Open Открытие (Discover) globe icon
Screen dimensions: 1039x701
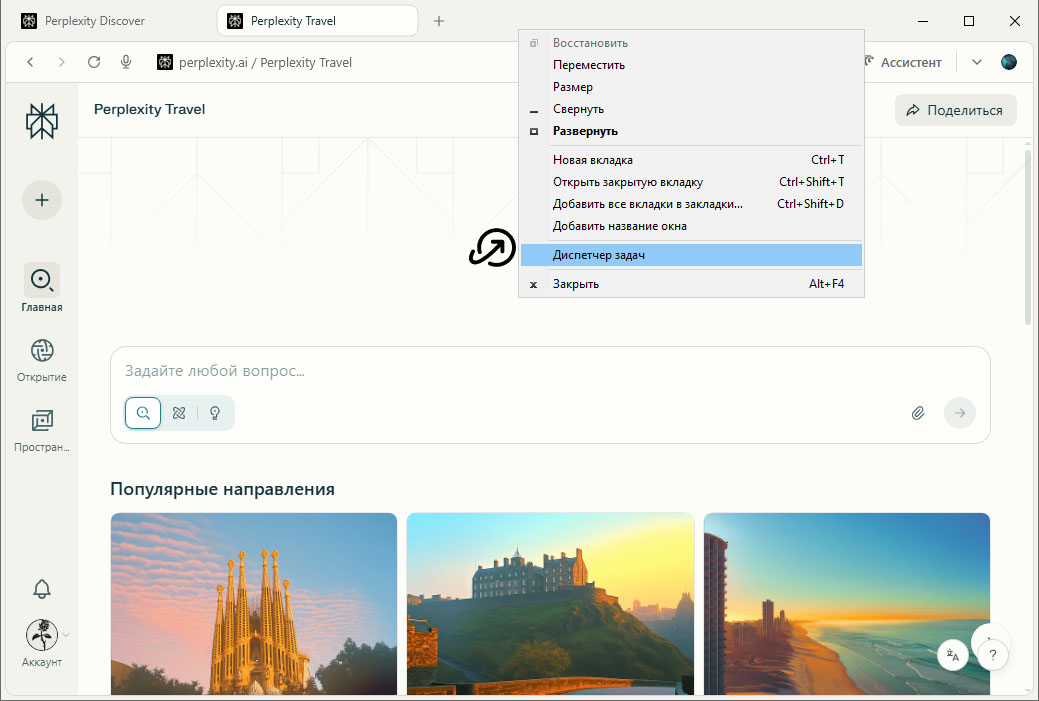pyautogui.click(x=42, y=351)
